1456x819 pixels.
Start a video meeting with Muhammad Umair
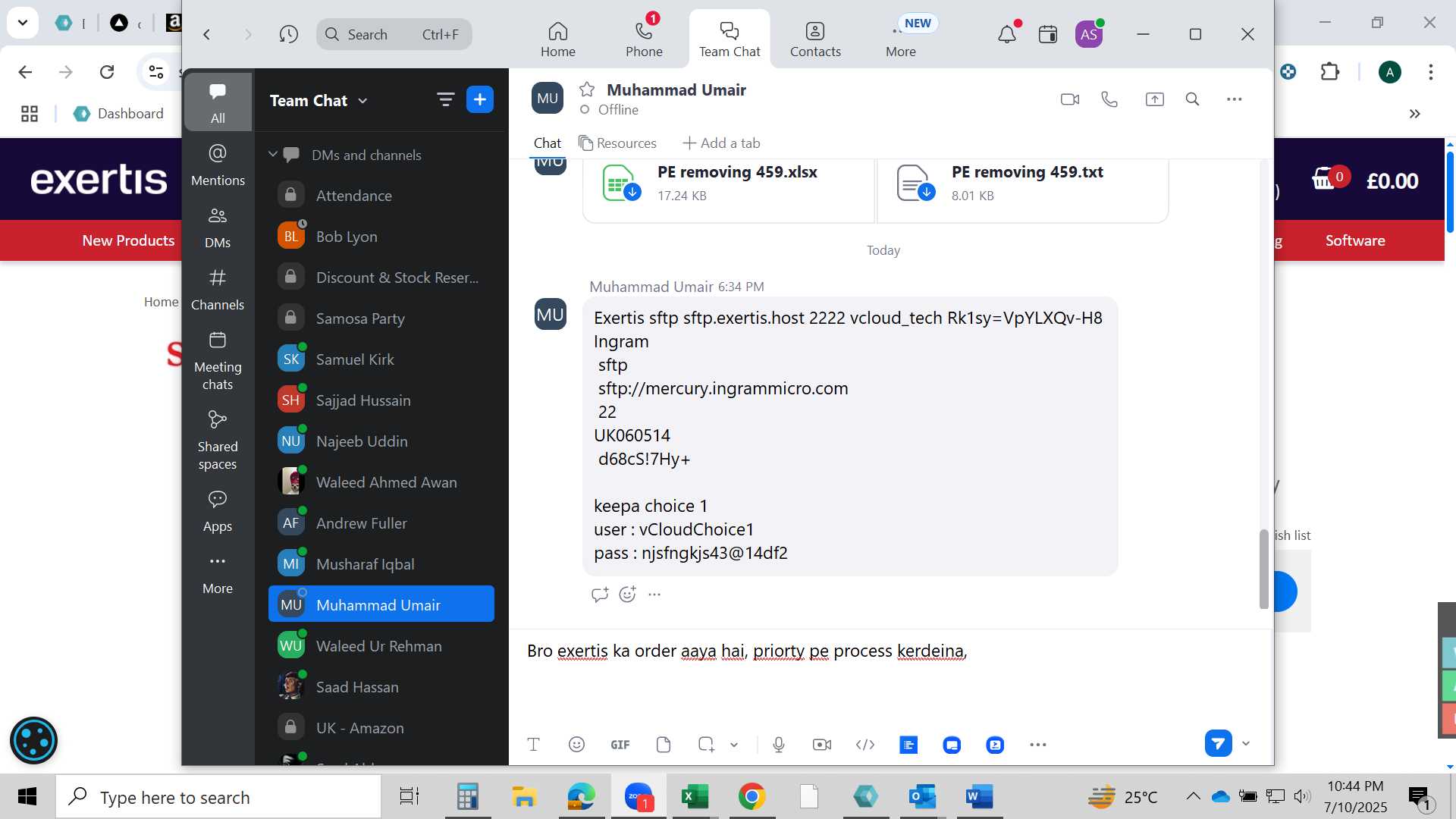(x=1070, y=99)
